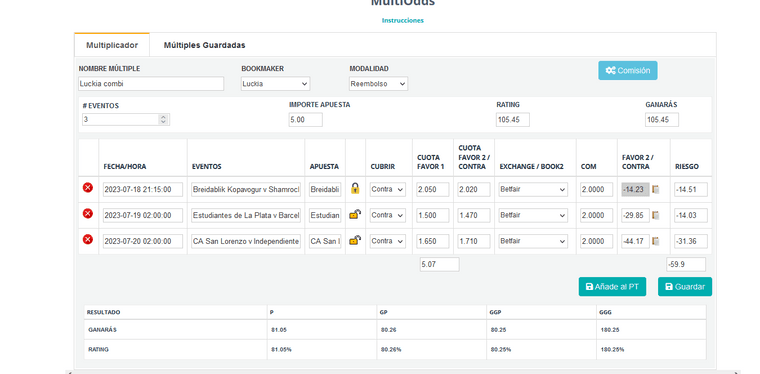Open the Comisión settings button
Screen dimensions: 760x374
[628, 70]
